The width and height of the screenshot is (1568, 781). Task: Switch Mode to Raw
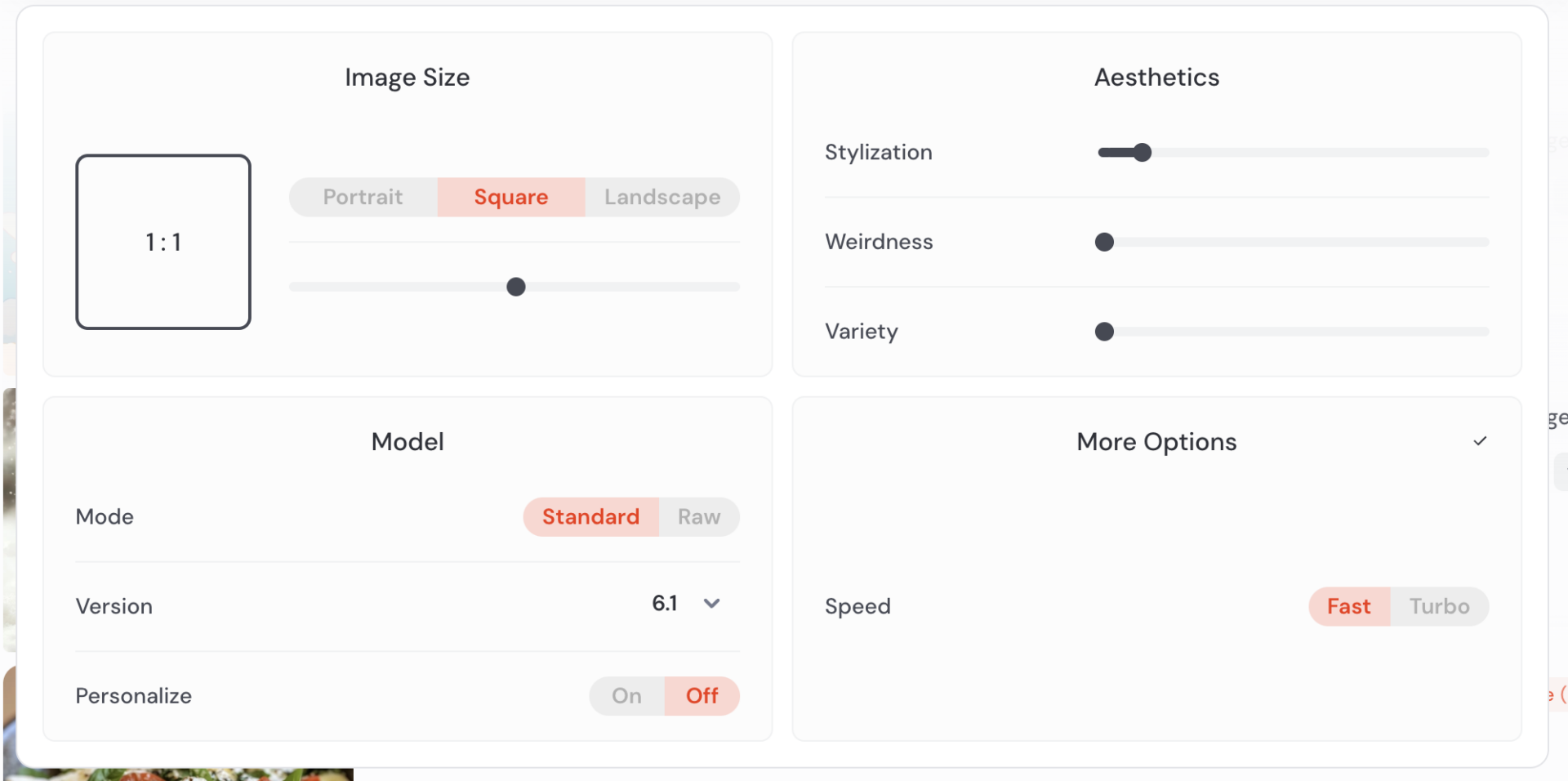[x=699, y=517]
